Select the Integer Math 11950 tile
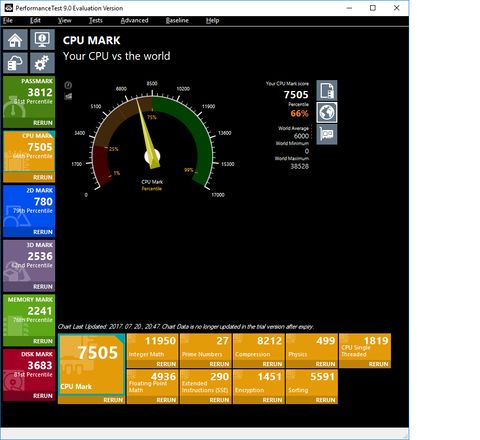The height and width of the screenshot is (440, 480). [152, 347]
